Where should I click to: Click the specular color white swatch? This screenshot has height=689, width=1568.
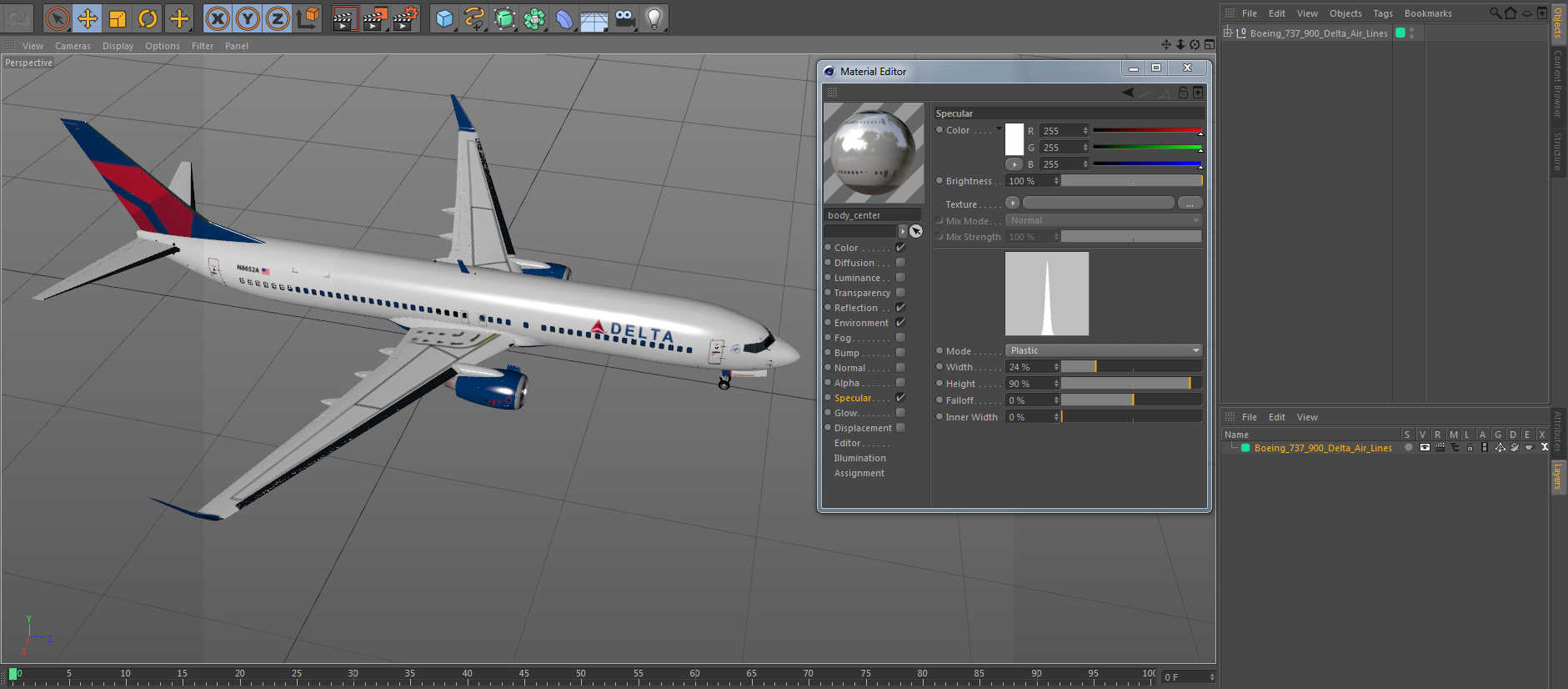[x=1014, y=139]
